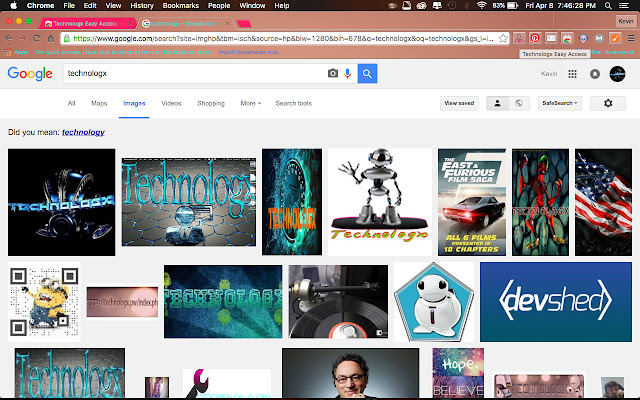640x400 pixels.
Task: Open the vinyl turntable image
Action: 338,302
